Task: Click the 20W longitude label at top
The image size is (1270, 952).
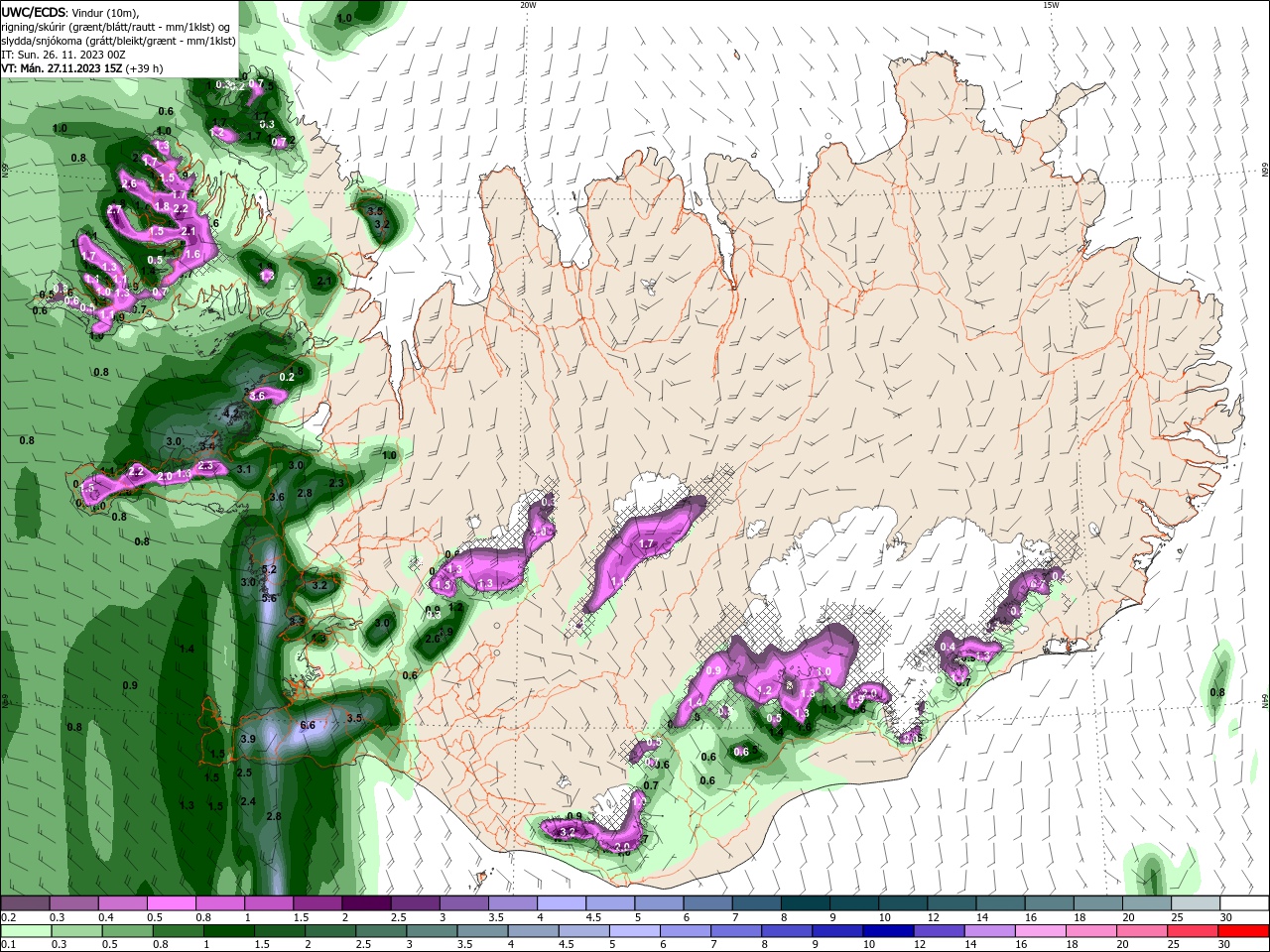Action: click(x=528, y=5)
